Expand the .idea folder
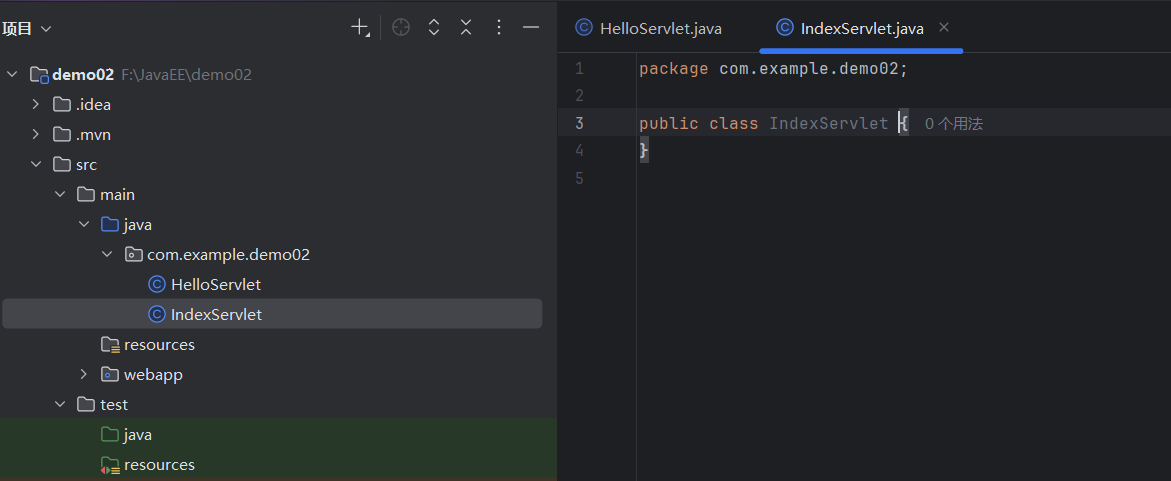 36,105
